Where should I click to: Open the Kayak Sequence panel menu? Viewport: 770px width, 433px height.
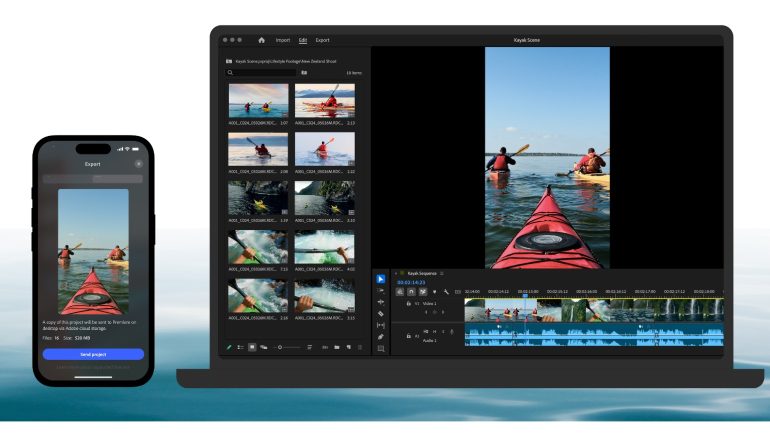pyautogui.click(x=442, y=273)
